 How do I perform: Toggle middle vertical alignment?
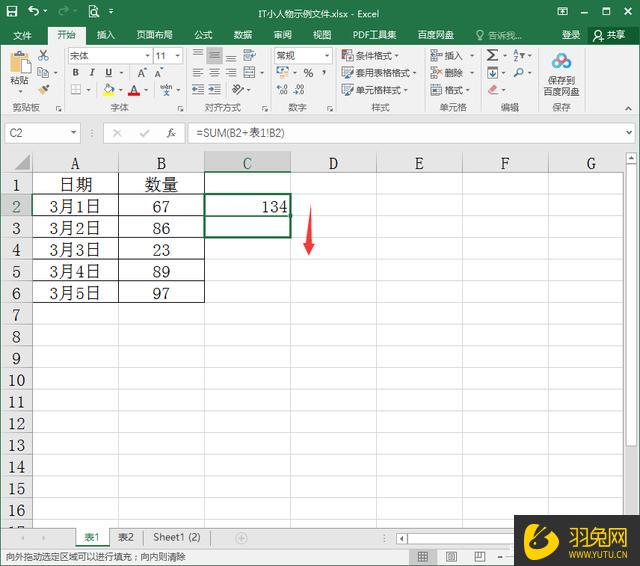(214, 55)
